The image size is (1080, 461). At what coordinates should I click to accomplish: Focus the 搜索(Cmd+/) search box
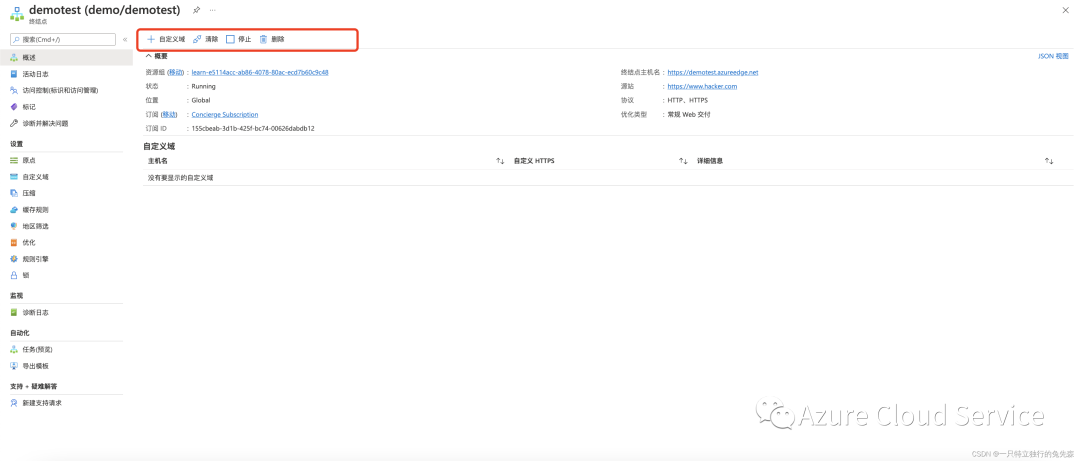(63, 40)
